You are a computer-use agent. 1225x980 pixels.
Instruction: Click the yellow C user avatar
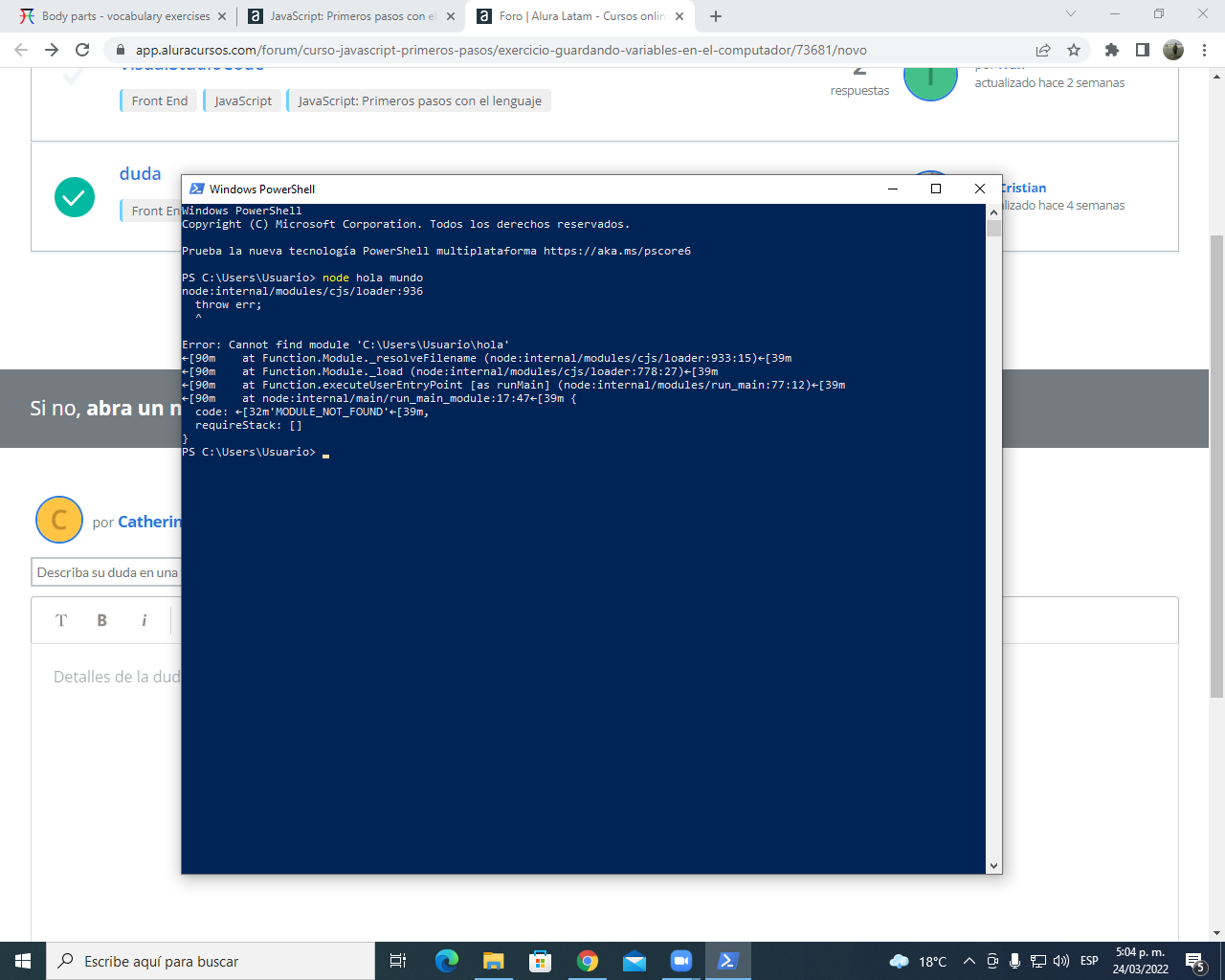pyautogui.click(x=59, y=520)
